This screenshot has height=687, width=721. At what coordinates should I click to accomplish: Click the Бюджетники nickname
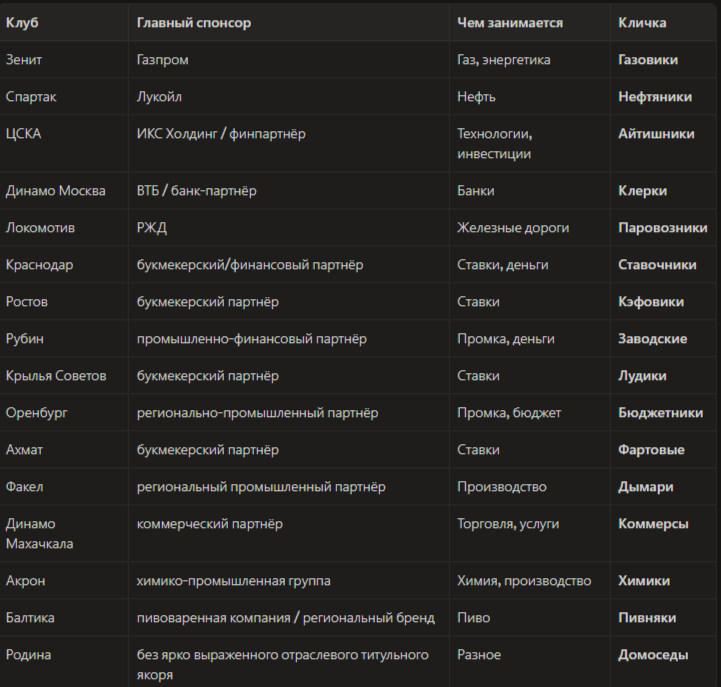click(660, 413)
